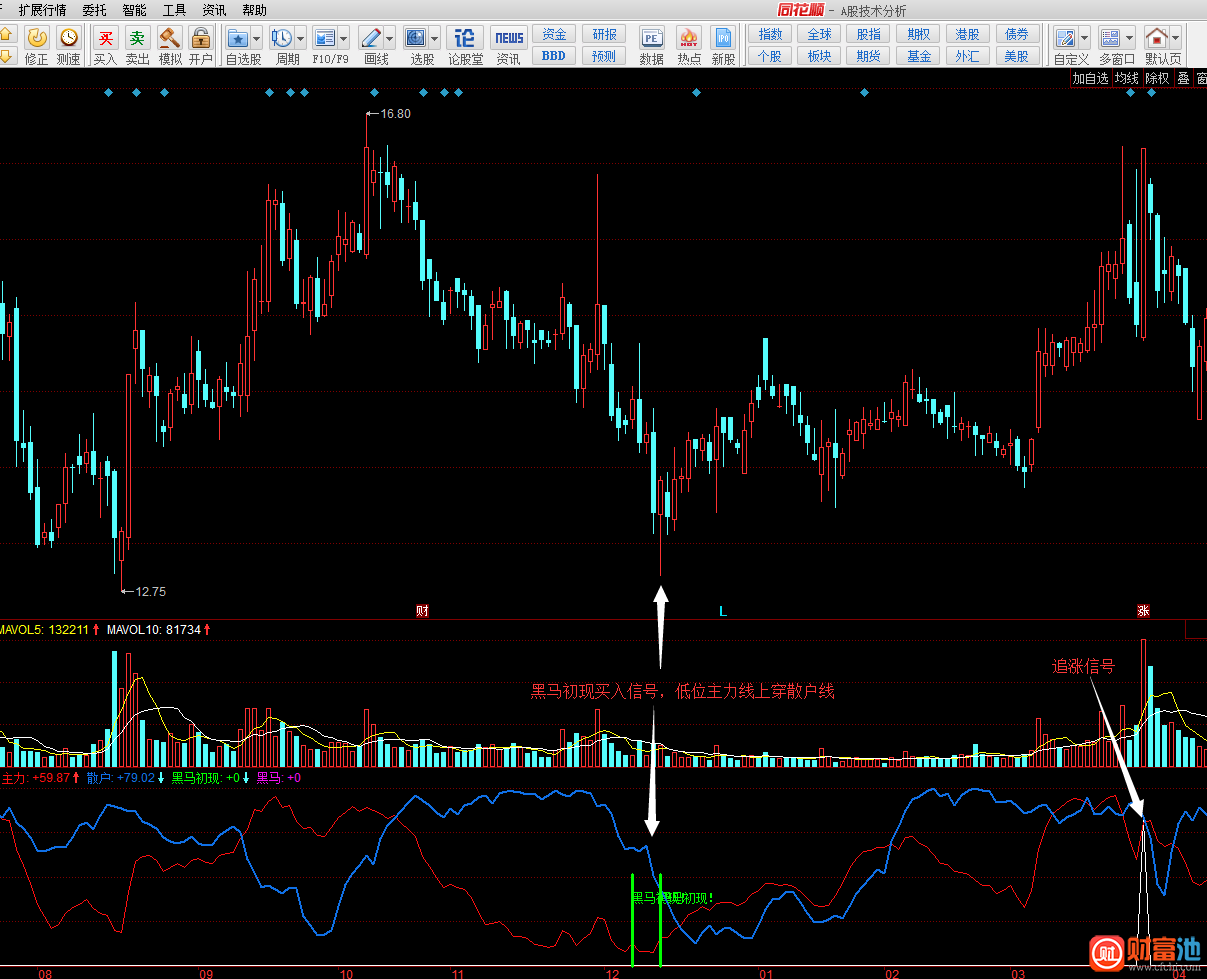This screenshot has height=979, width=1207.
Task: Click the 港股 button
Action: point(967,34)
